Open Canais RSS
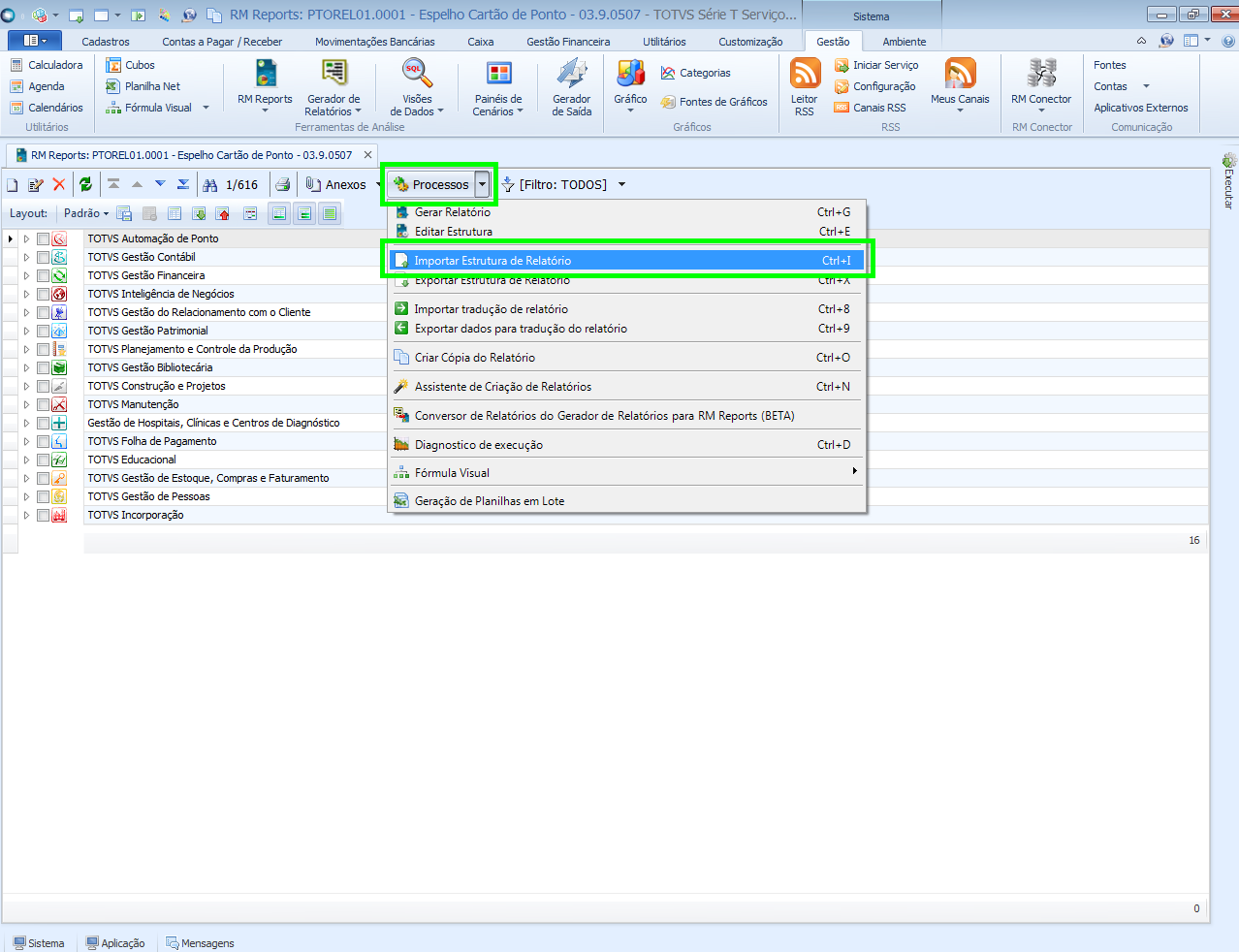This screenshot has height=952, width=1239. pyautogui.click(x=870, y=108)
